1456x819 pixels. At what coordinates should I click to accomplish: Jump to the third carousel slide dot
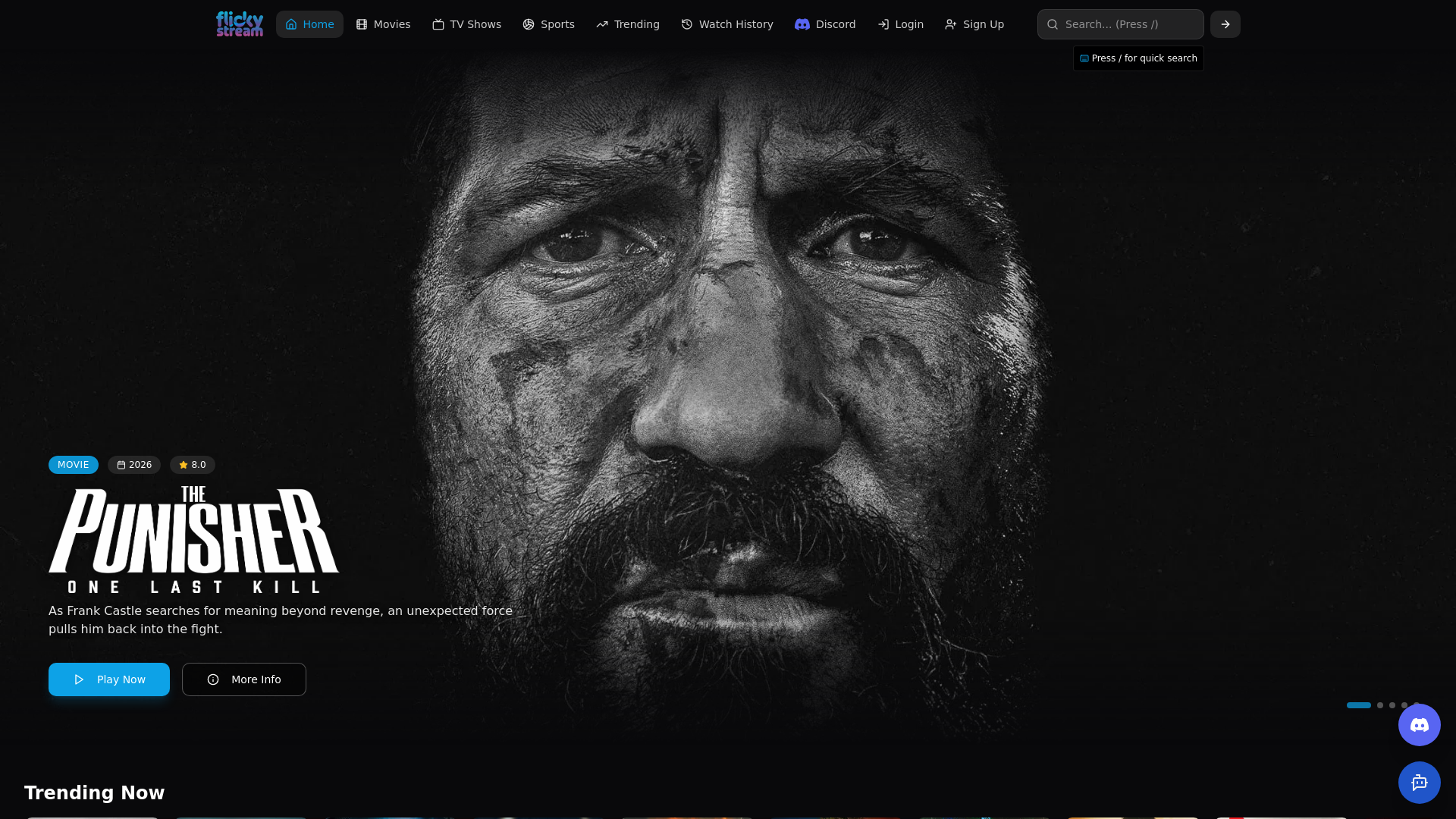pyautogui.click(x=1392, y=705)
